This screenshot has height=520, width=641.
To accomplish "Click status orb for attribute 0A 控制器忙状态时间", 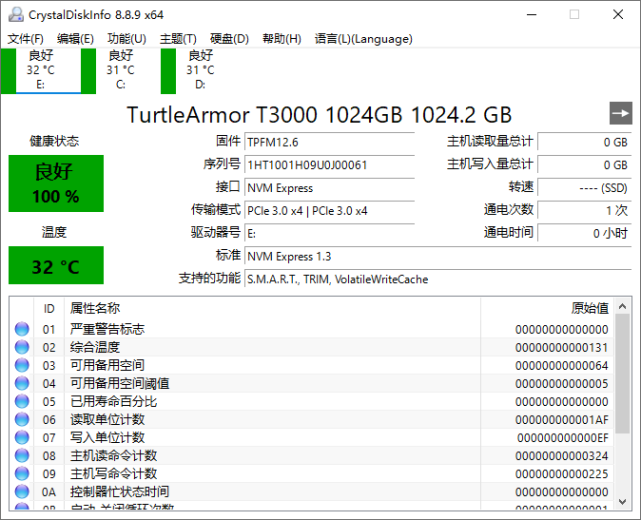I will coord(22,491).
